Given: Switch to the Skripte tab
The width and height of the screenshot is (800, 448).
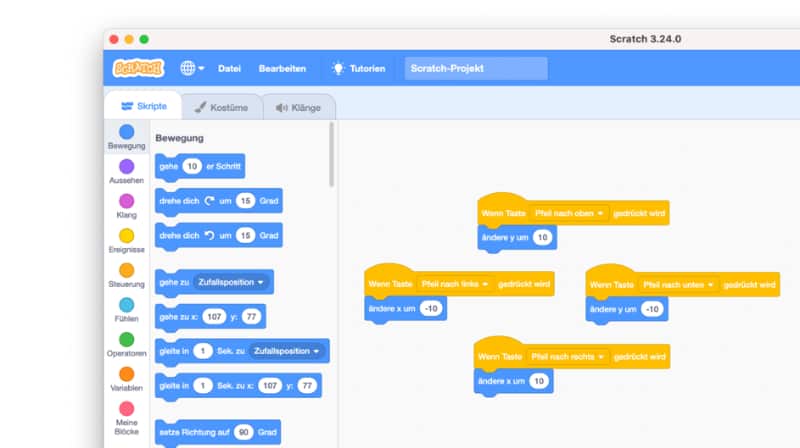Looking at the screenshot, I should (x=143, y=106).
